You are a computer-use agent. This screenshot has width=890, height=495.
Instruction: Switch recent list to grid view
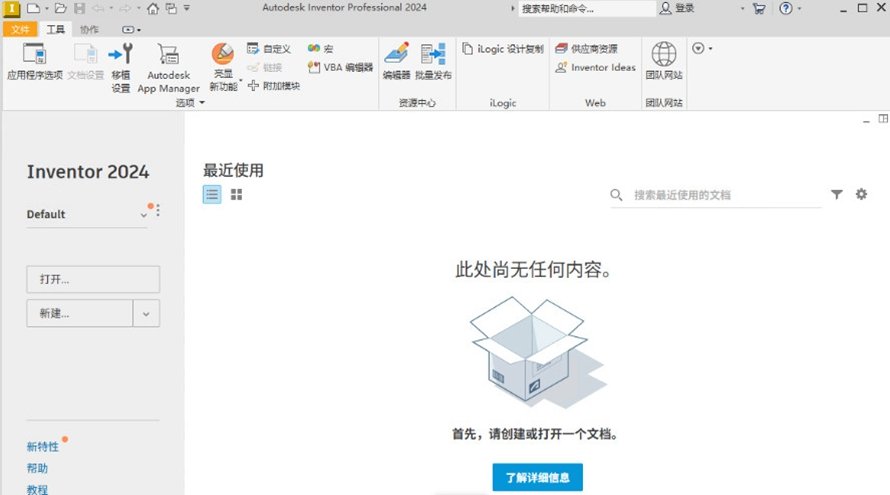coord(237,195)
